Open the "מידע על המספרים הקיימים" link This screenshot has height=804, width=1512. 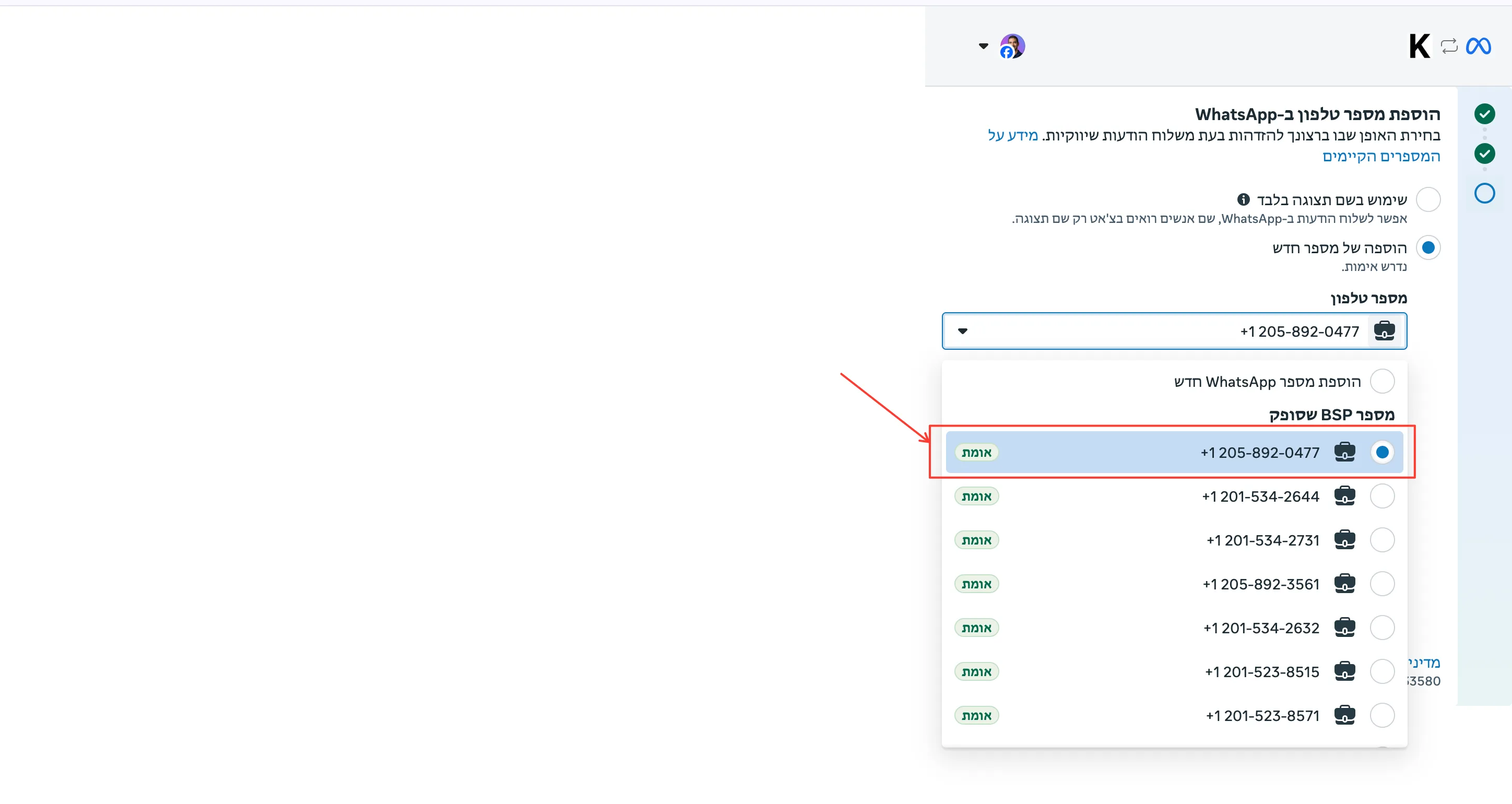coord(1381,156)
